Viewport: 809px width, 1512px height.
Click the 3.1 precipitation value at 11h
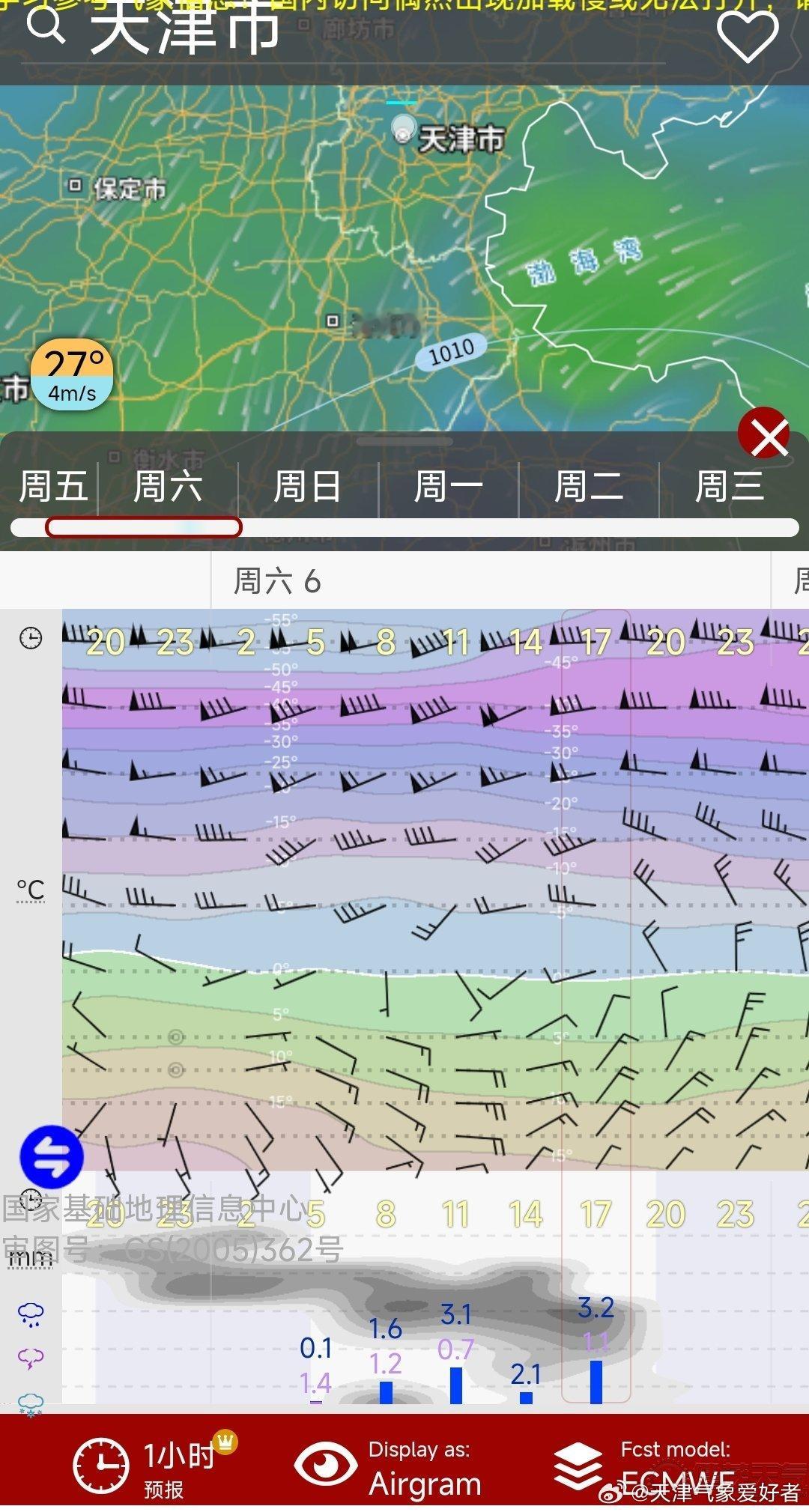(455, 1314)
